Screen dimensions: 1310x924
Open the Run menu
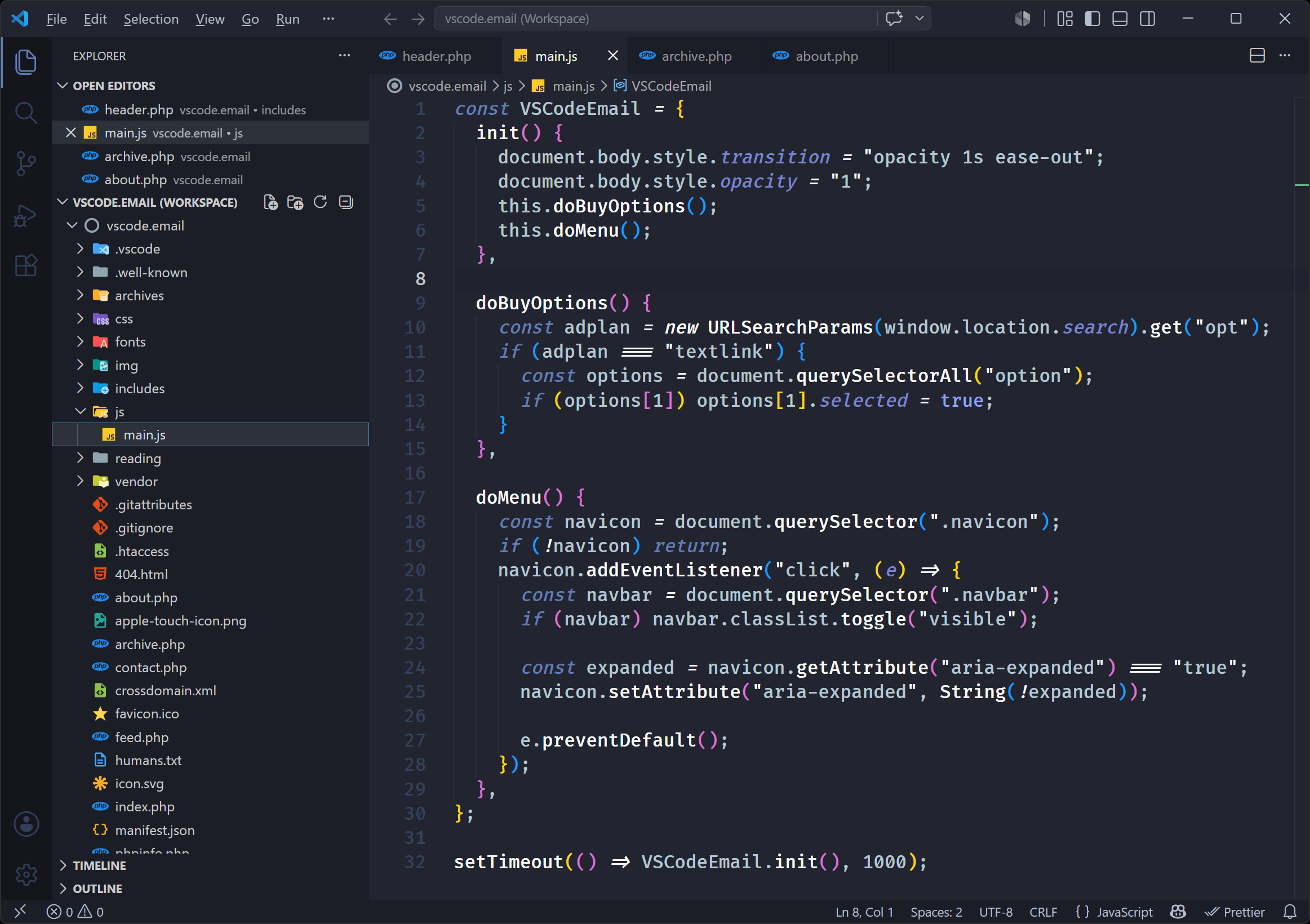[x=287, y=19]
